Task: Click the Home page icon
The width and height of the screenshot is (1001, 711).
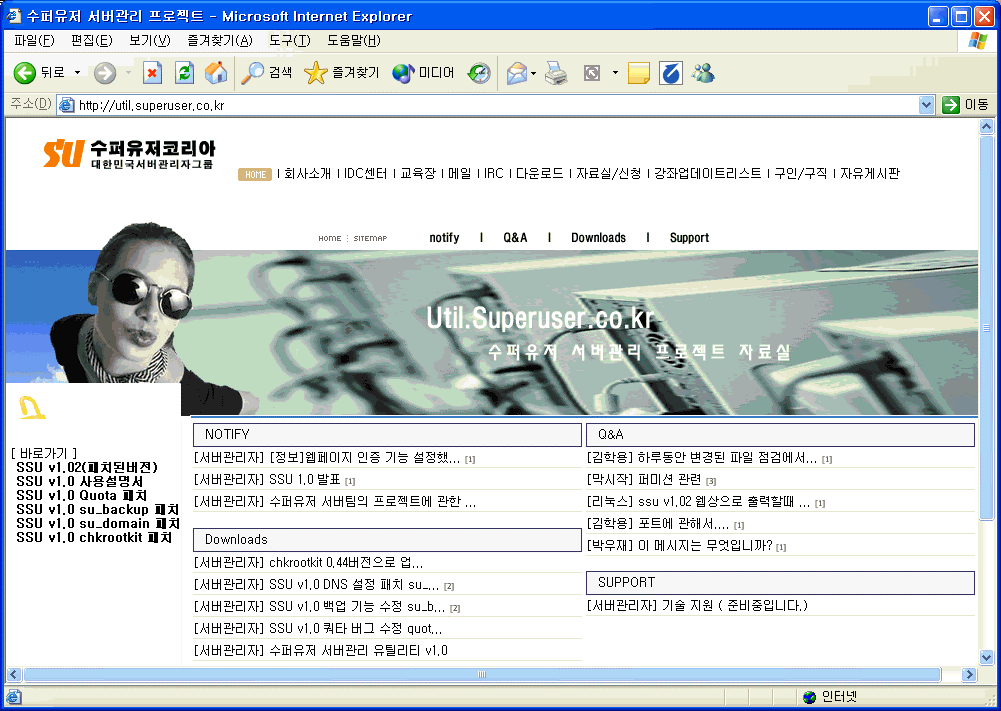Action: point(216,73)
